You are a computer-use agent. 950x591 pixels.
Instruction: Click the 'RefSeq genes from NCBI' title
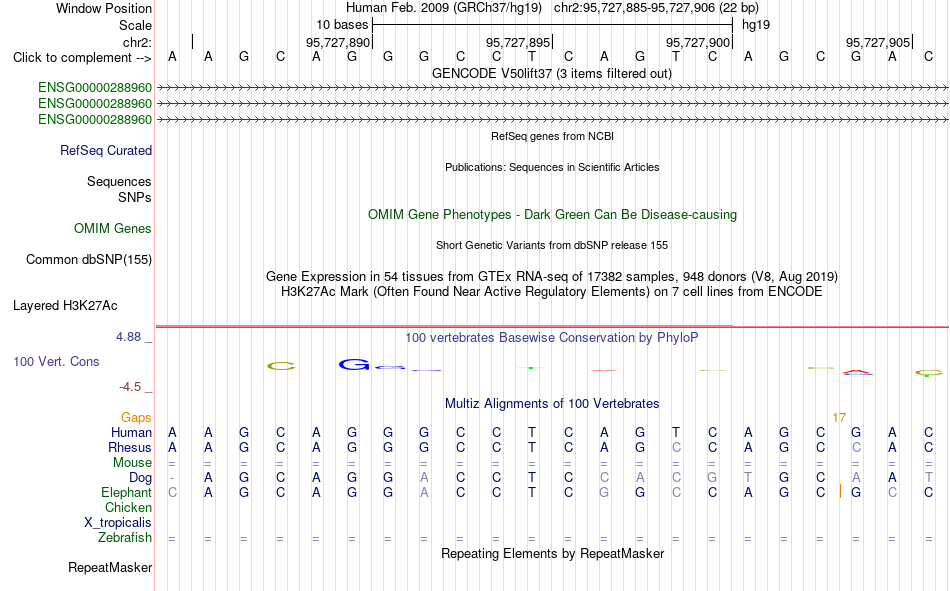[552, 136]
